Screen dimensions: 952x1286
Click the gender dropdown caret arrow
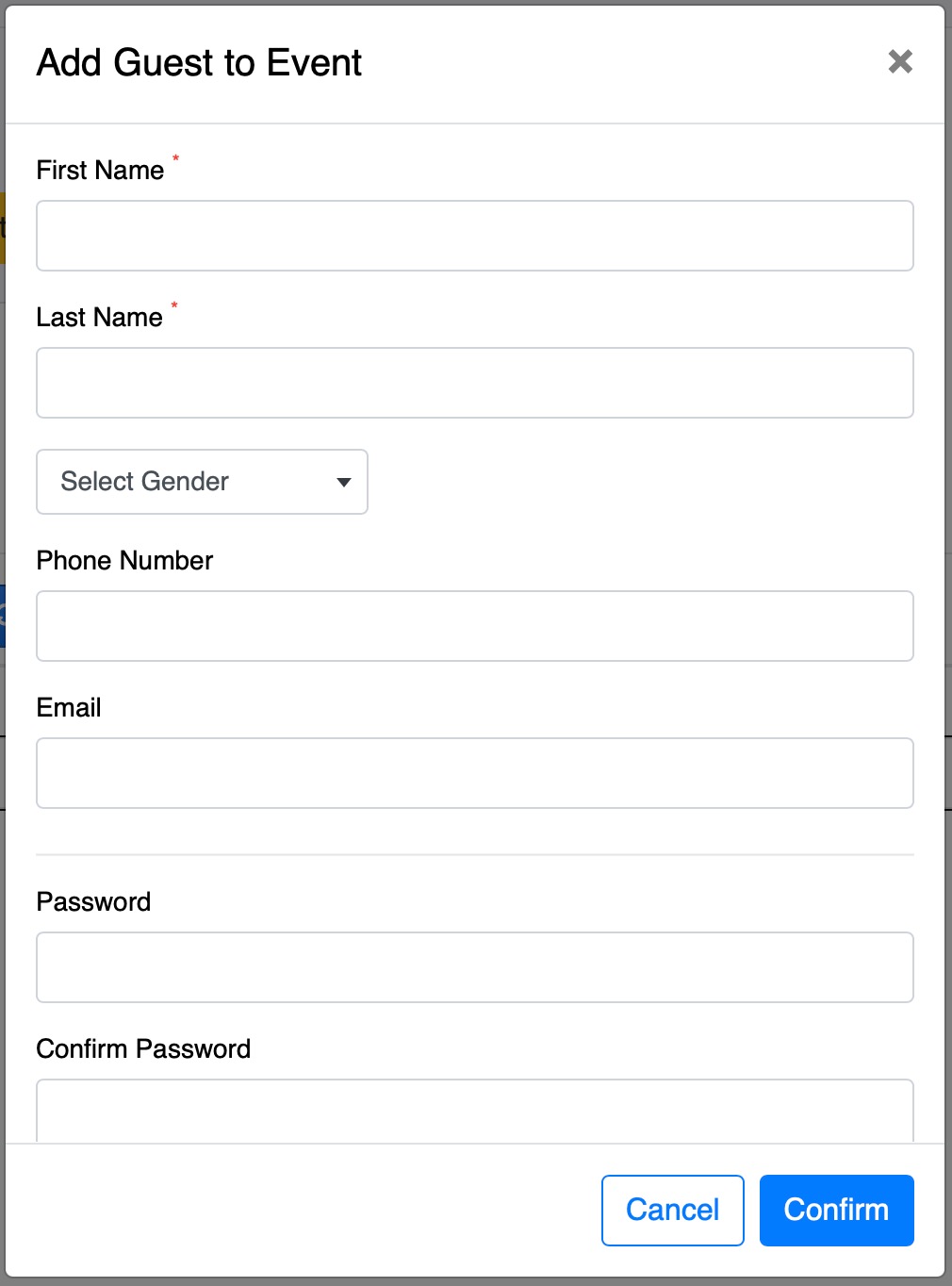click(344, 482)
